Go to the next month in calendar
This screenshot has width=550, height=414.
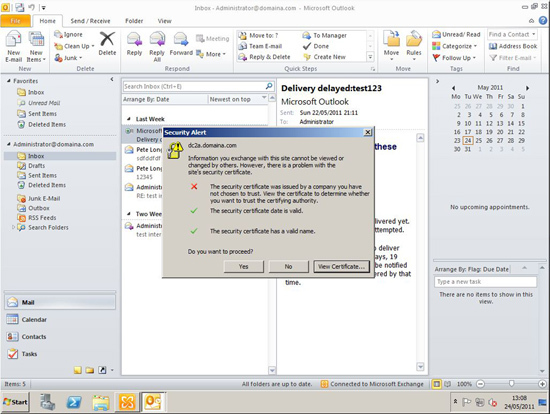coord(527,88)
